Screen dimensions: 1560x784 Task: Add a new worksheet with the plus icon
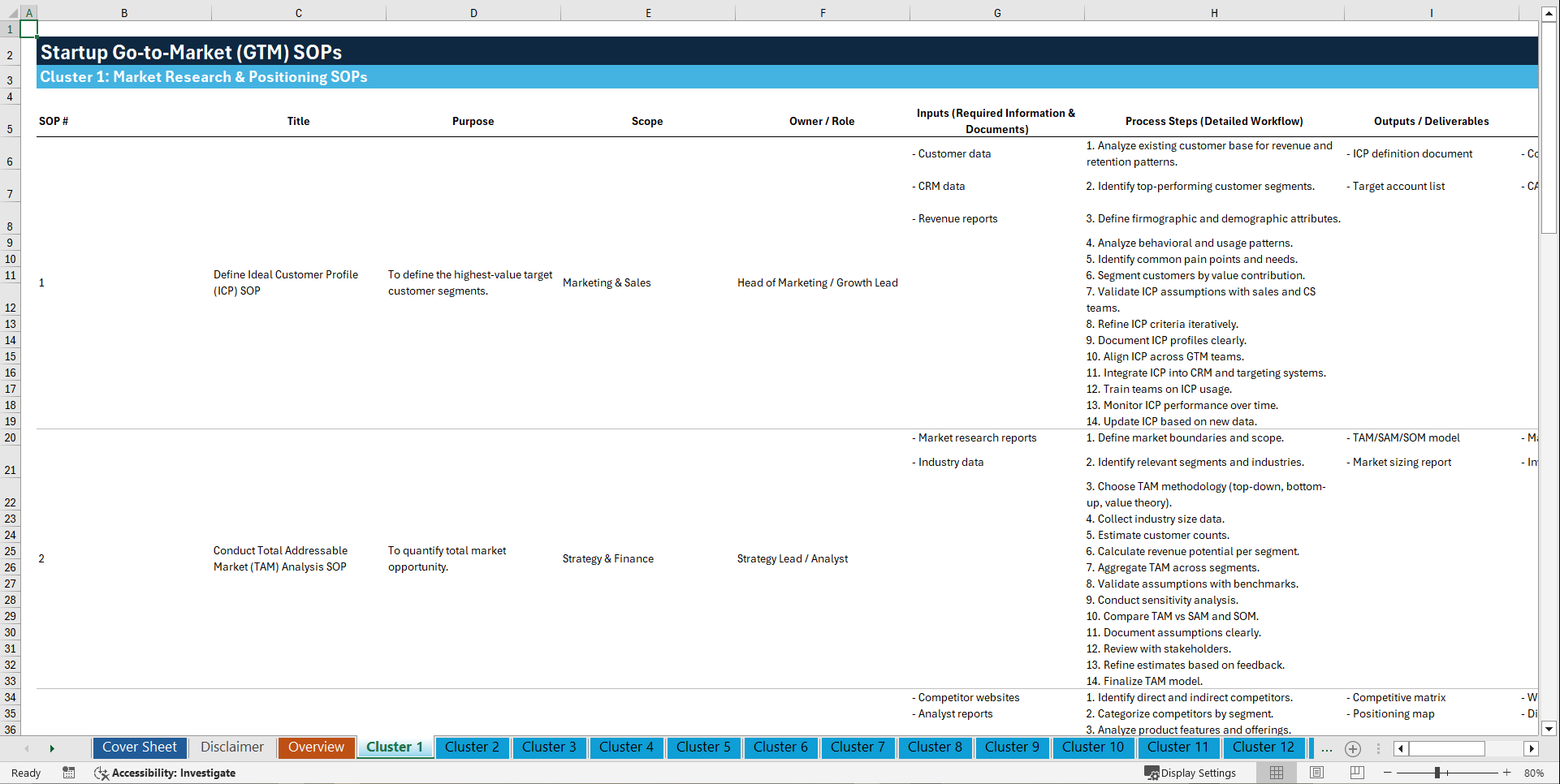point(1352,748)
